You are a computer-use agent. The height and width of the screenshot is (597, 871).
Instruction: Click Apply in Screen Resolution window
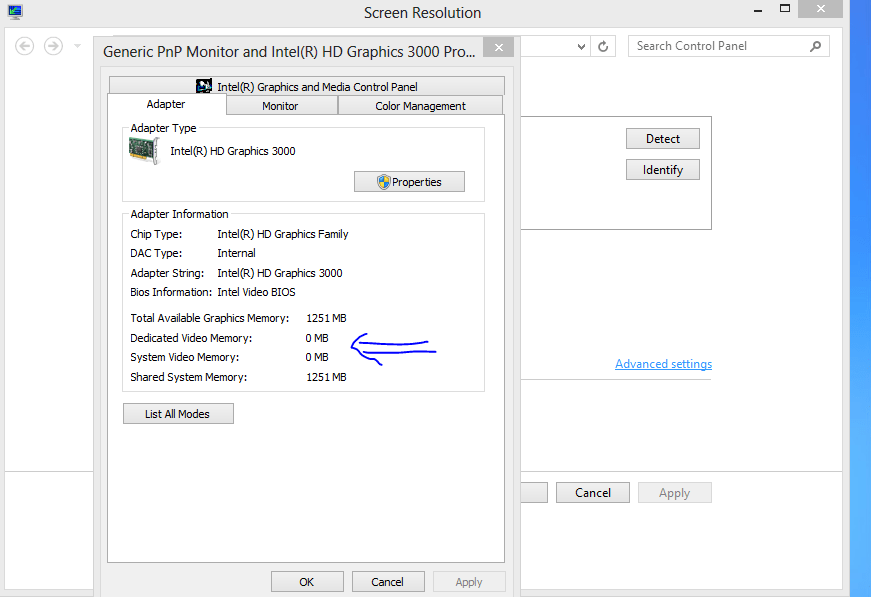[674, 493]
